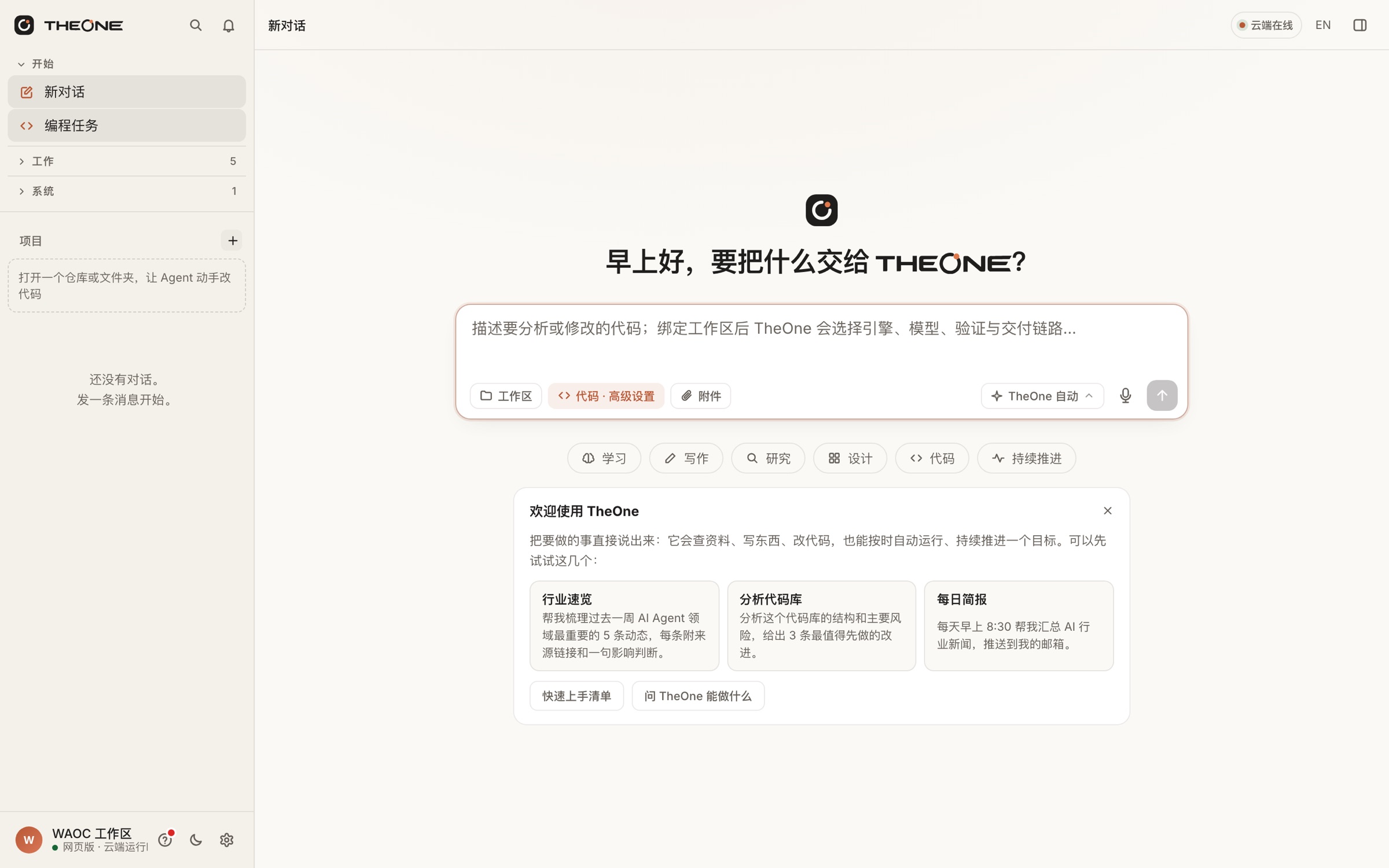
Task: Choose the 持续推进 mode chip
Action: (x=1027, y=458)
